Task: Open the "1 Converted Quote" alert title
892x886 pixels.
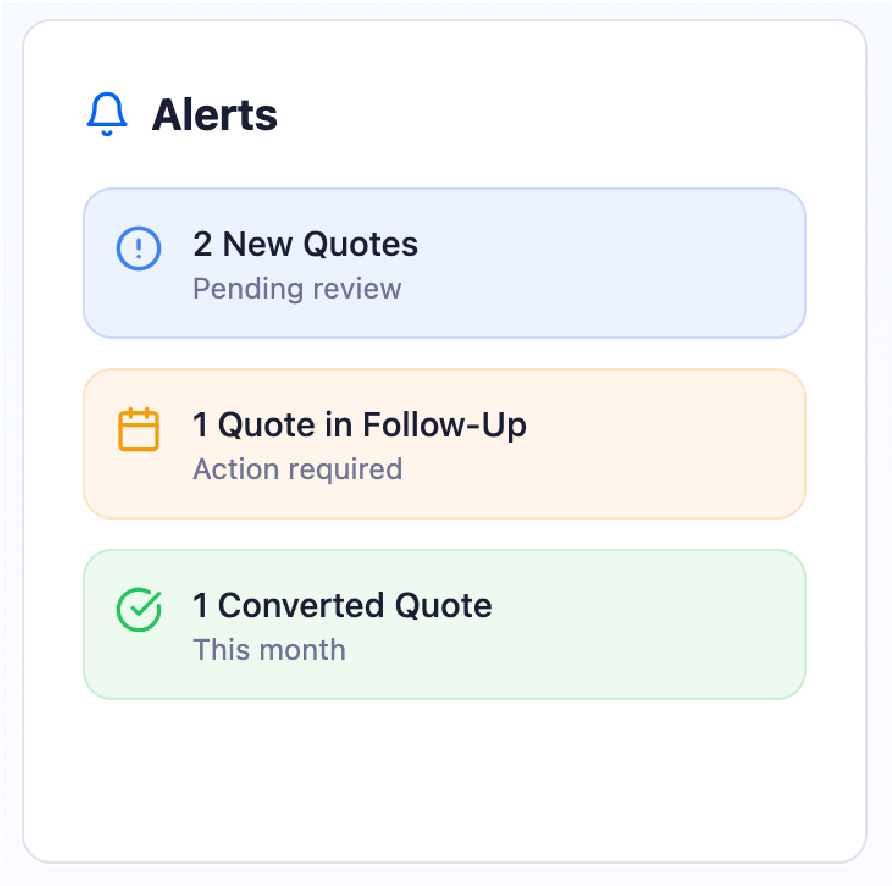Action: click(342, 606)
